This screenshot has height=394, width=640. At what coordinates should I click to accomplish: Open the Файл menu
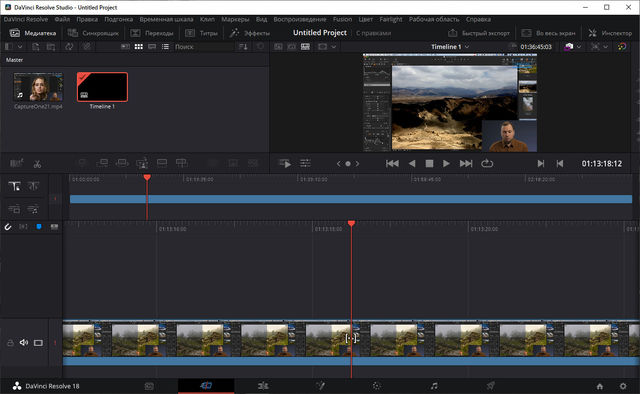[x=62, y=19]
